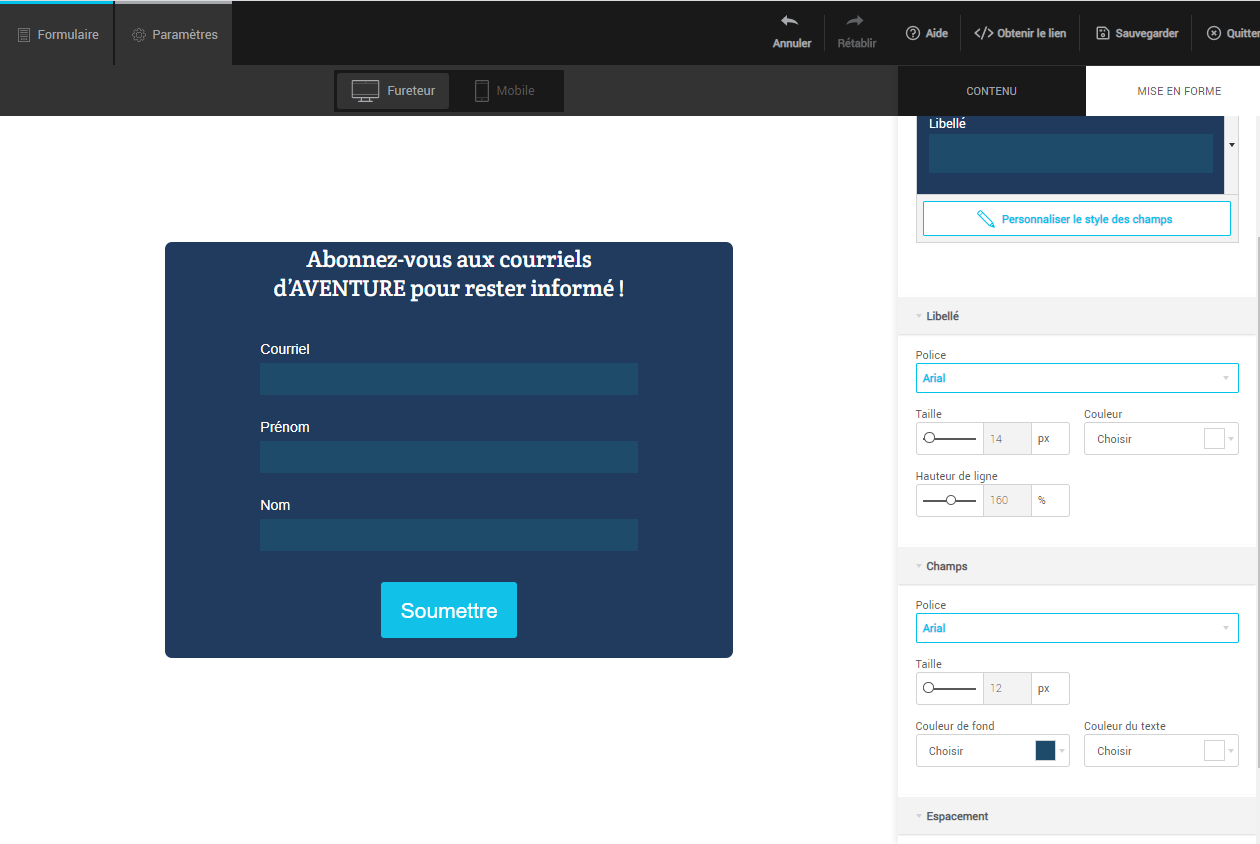Click the Quitter exit icon
The image size is (1260, 844).
tap(1214, 33)
